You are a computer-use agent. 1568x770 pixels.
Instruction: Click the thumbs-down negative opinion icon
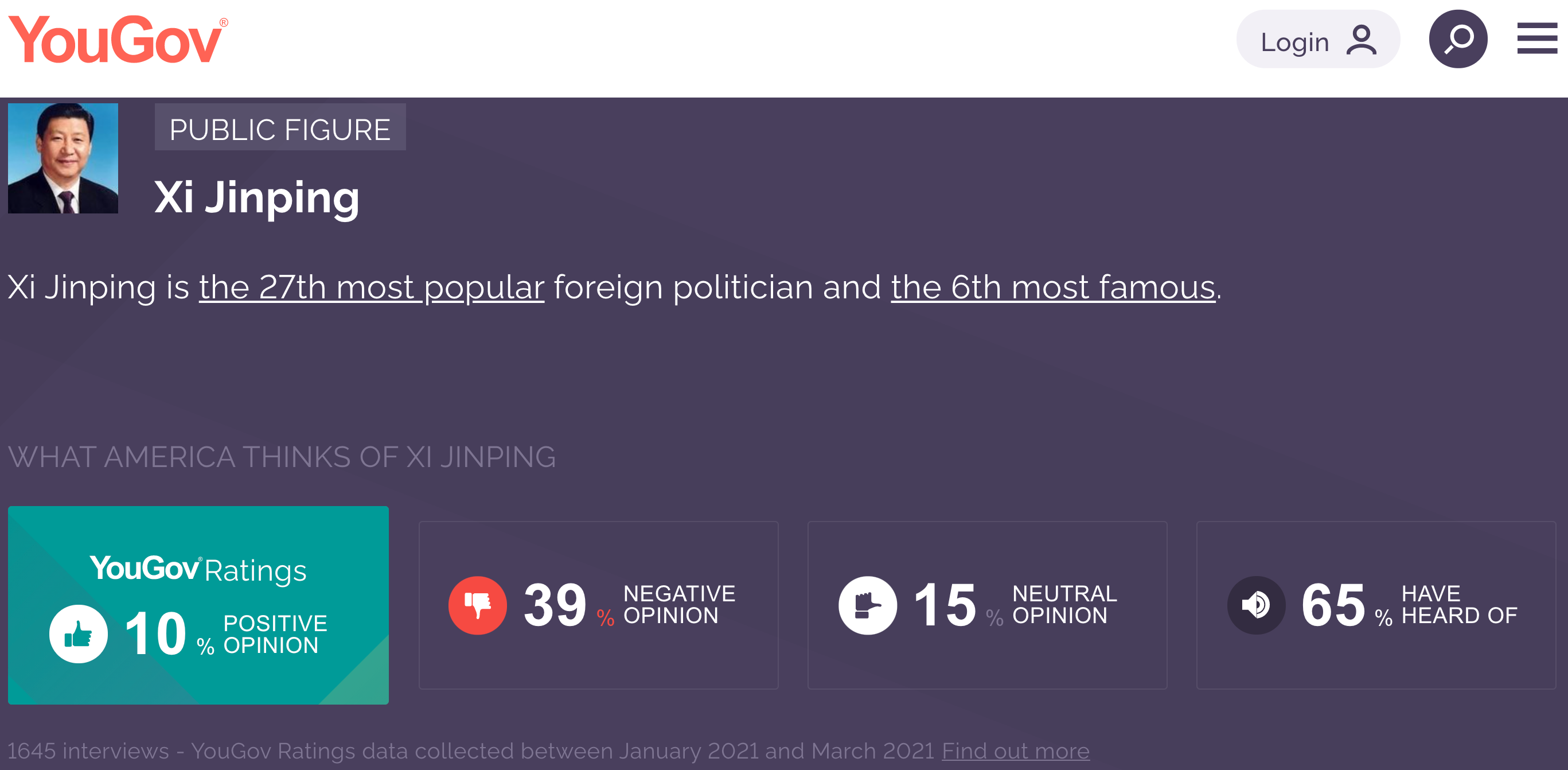click(x=478, y=605)
